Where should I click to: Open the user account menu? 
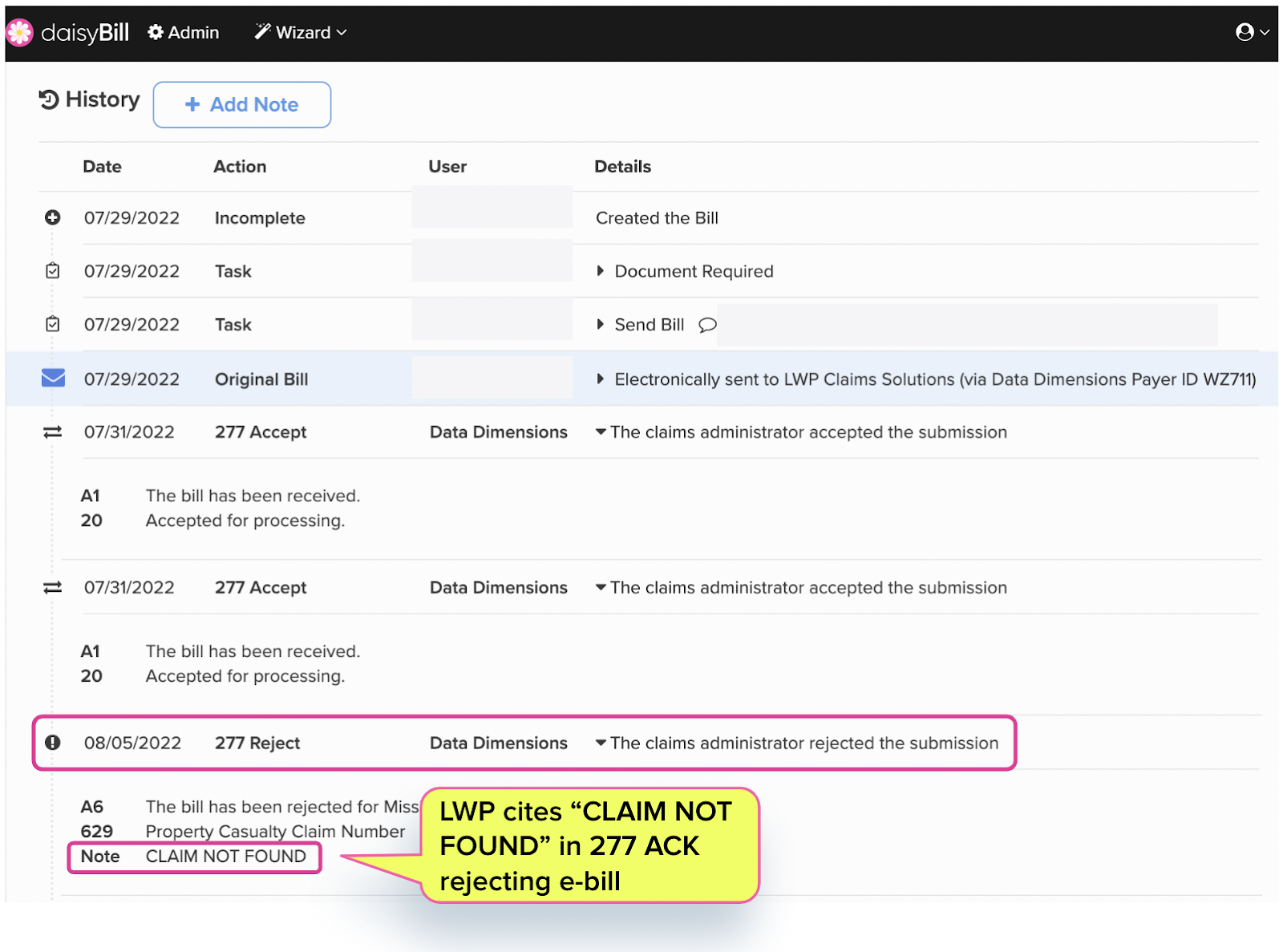coord(1253,32)
